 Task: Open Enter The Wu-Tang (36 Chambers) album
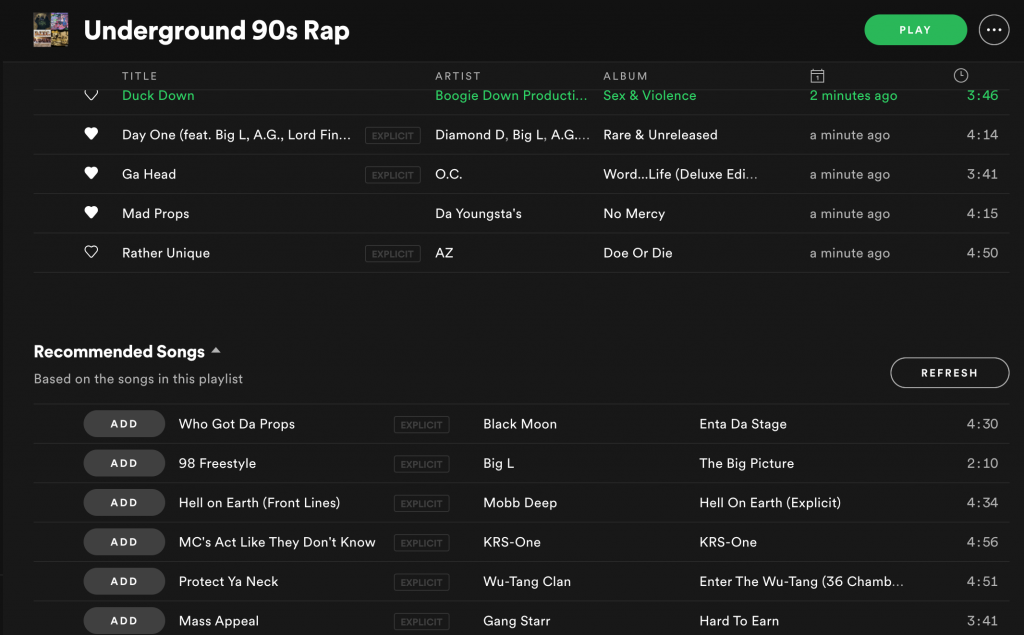(x=801, y=581)
